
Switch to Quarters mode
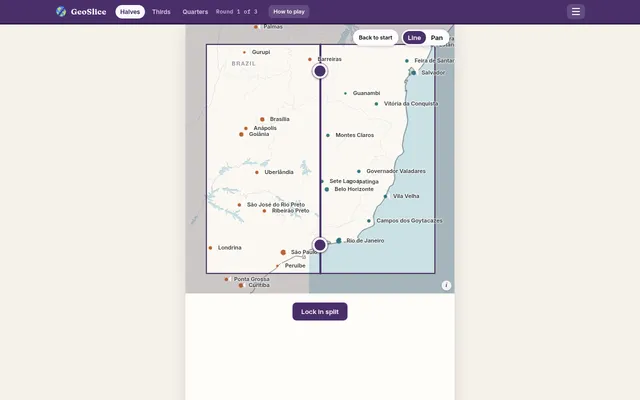click(x=195, y=12)
